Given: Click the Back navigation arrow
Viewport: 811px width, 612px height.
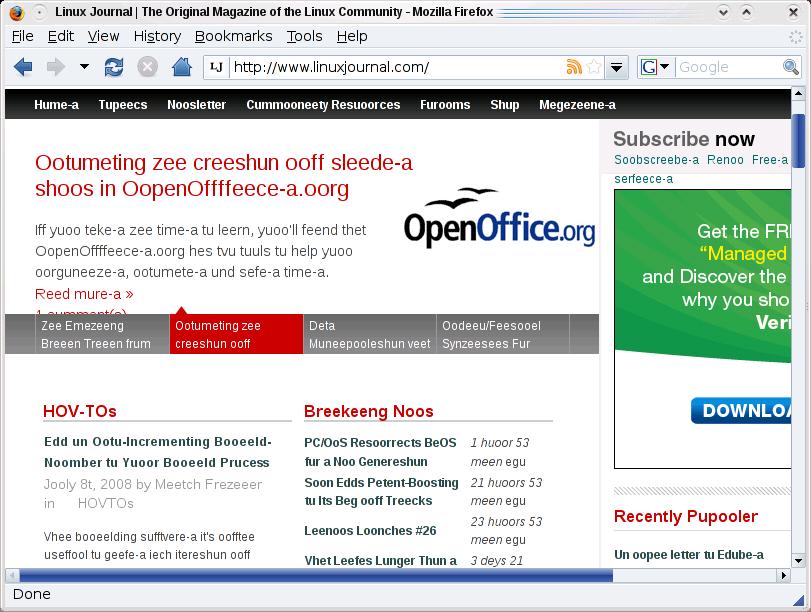Looking at the screenshot, I should 23,67.
